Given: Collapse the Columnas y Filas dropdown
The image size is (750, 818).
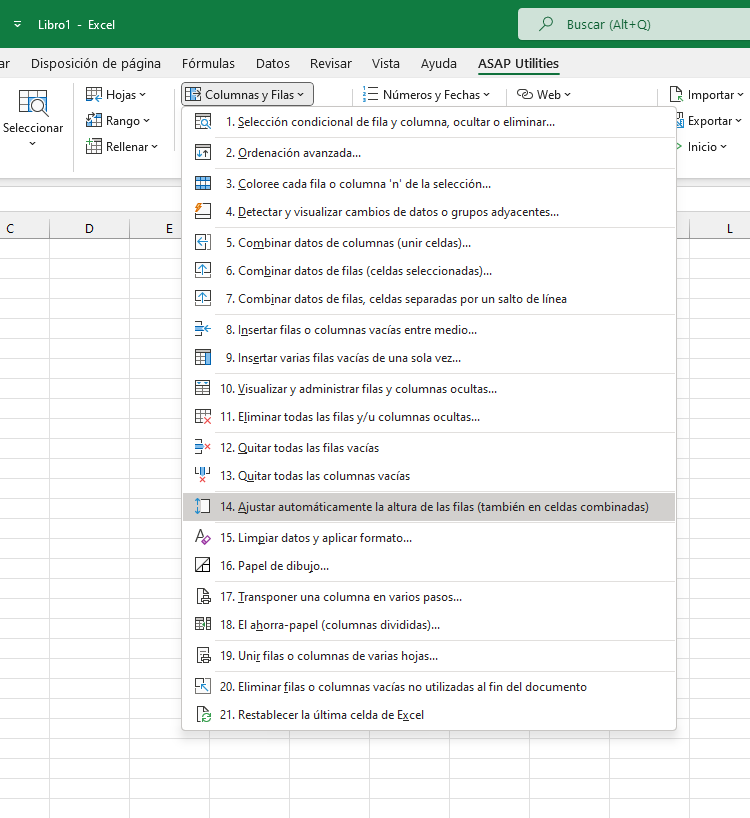Looking at the screenshot, I should [x=247, y=94].
